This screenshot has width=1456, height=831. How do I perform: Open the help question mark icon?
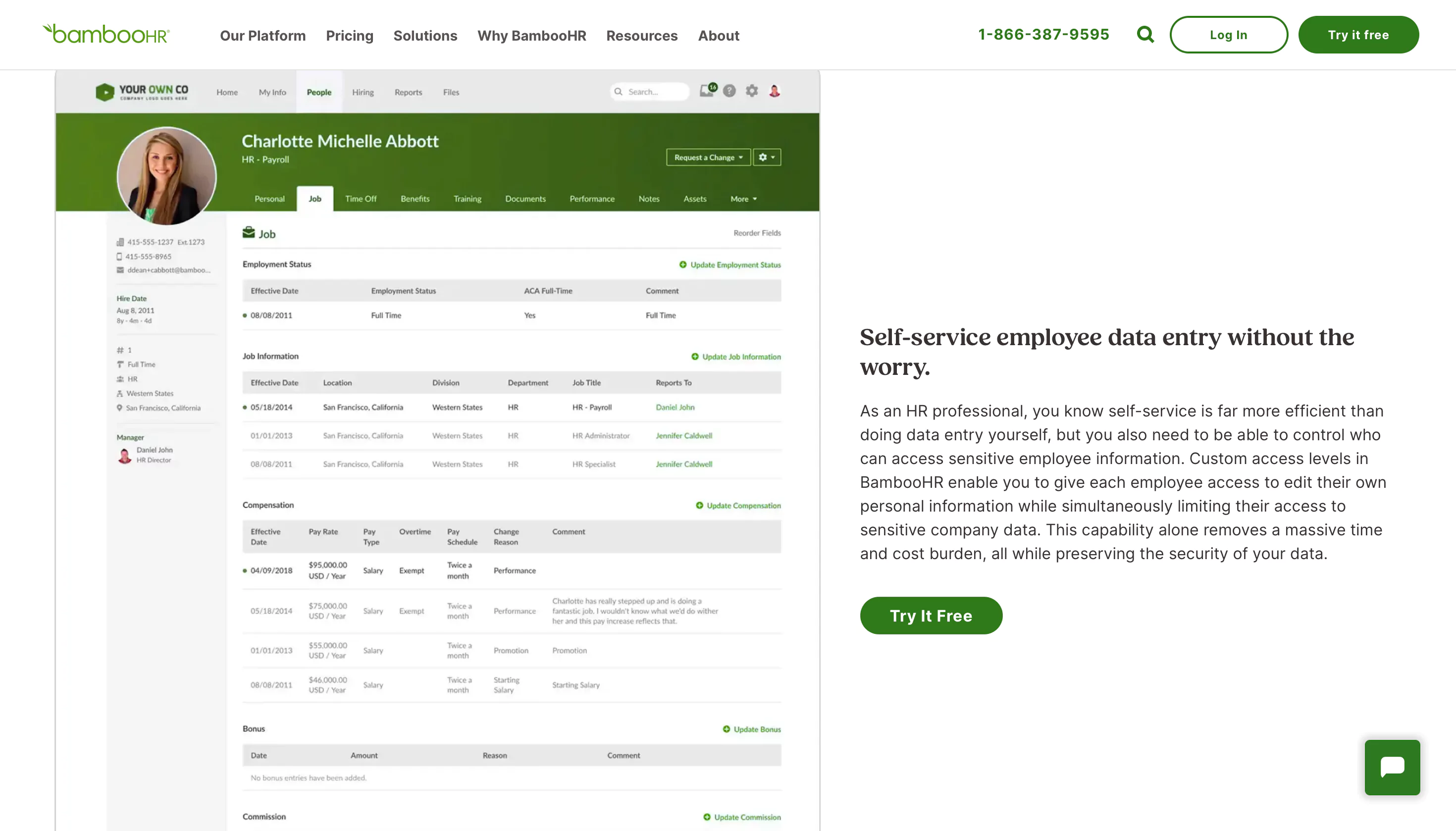(729, 91)
